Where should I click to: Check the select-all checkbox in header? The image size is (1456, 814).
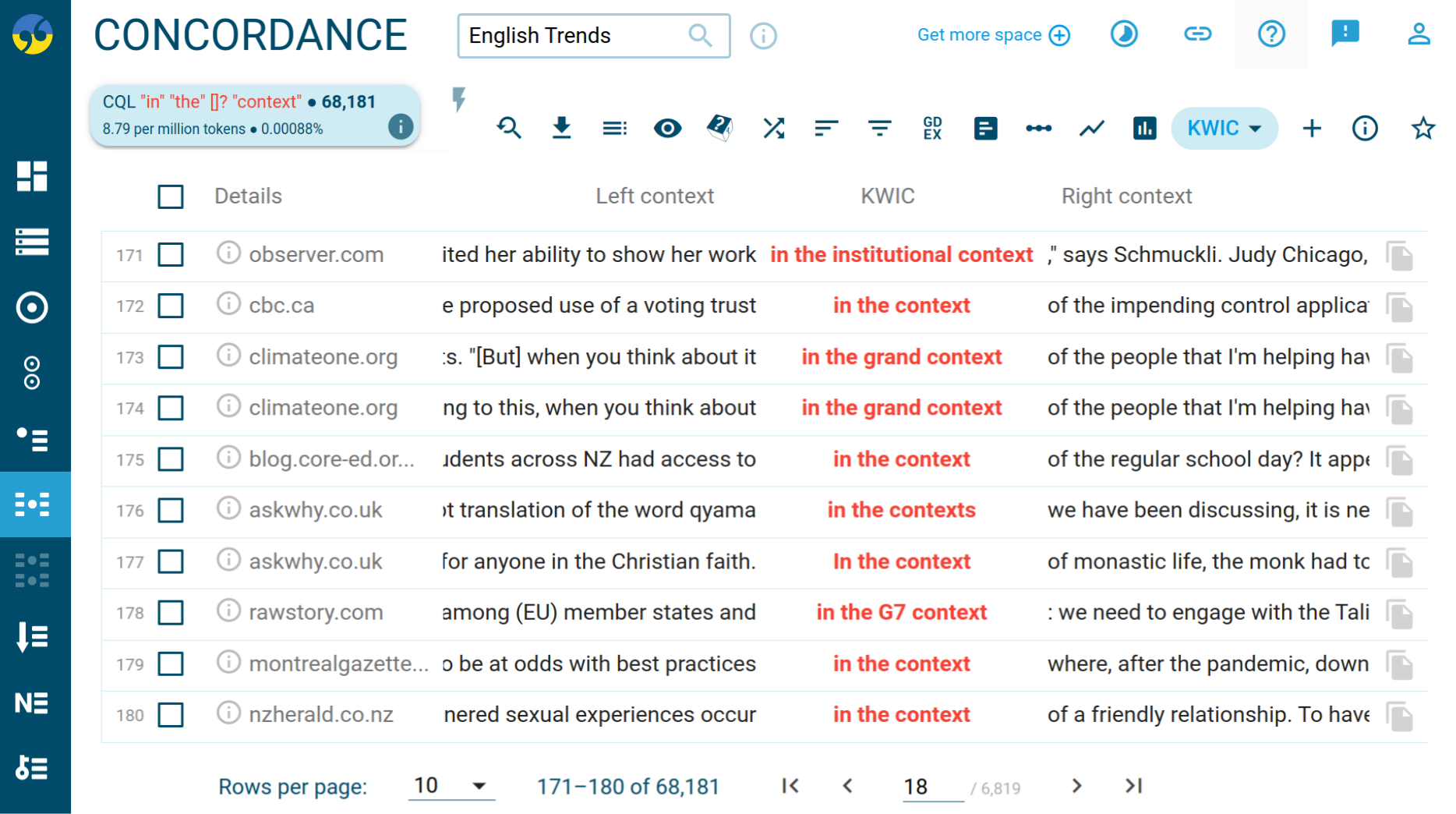171,196
